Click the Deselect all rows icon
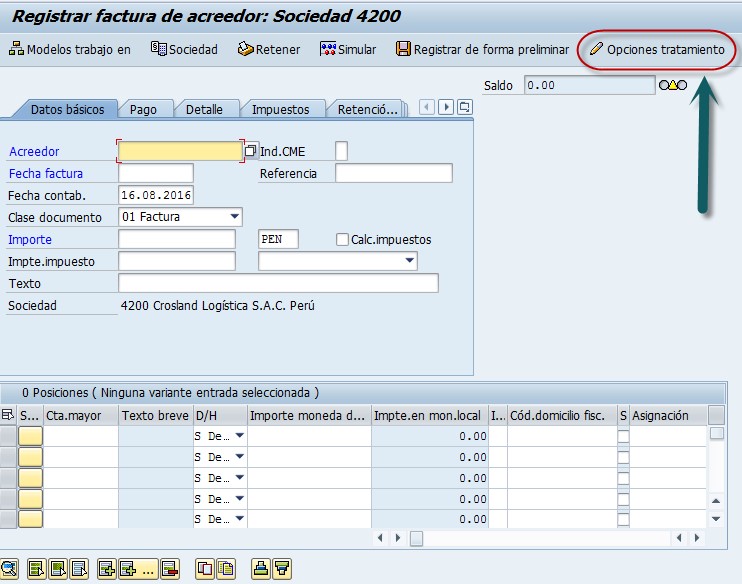742x584 pixels. [79, 568]
